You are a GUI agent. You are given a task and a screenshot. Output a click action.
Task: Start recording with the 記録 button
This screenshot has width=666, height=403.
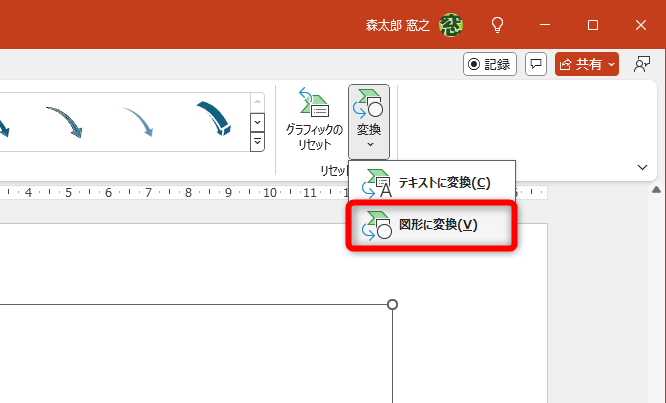coord(490,64)
